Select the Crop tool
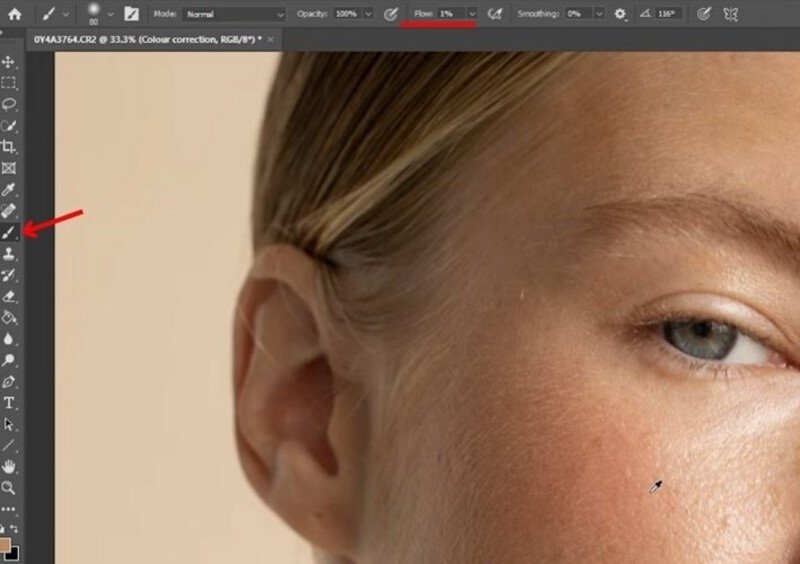The width and height of the screenshot is (800, 564). [x=8, y=147]
